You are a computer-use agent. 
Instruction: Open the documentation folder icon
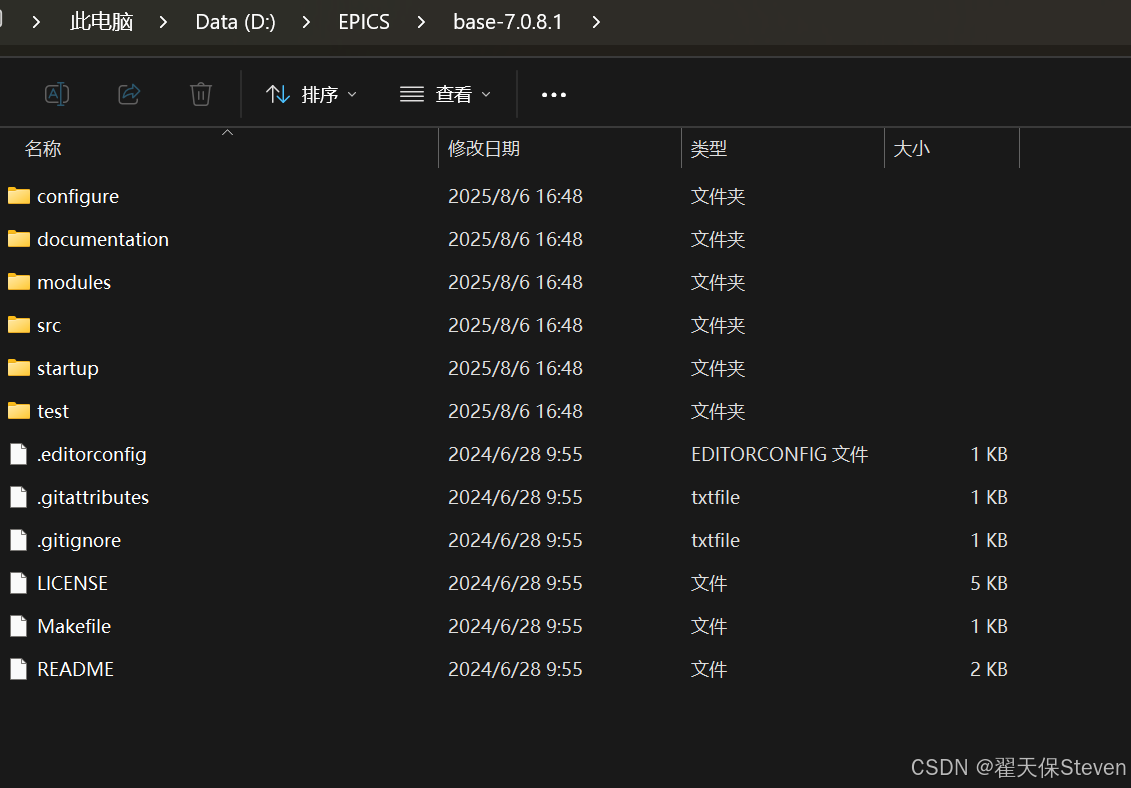click(x=18, y=239)
